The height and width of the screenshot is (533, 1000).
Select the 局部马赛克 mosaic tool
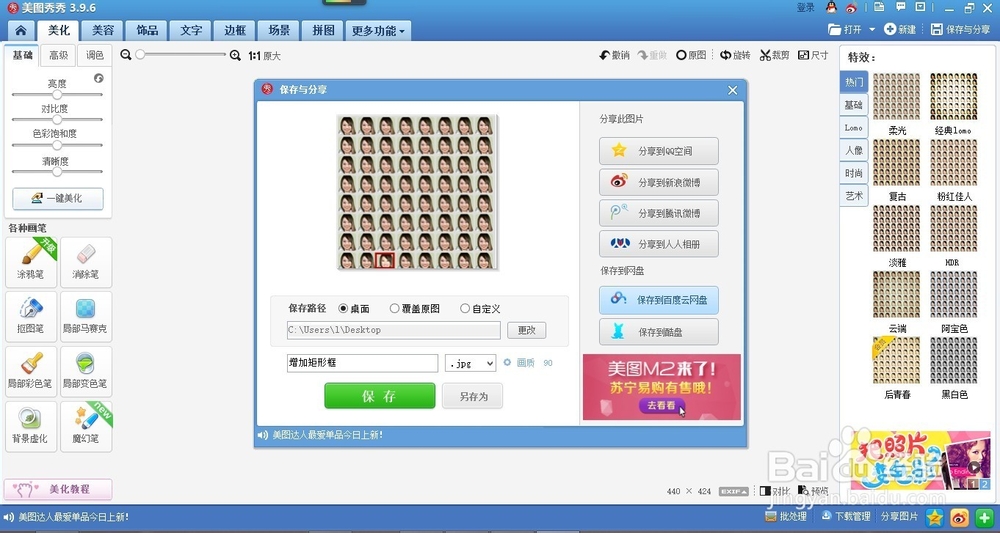[x=85, y=316]
